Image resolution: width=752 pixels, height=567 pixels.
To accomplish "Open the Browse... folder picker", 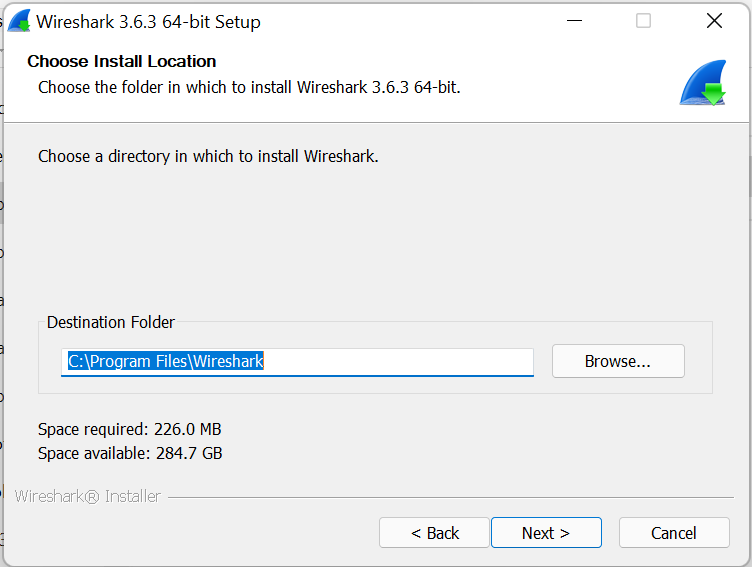I will click(x=618, y=361).
